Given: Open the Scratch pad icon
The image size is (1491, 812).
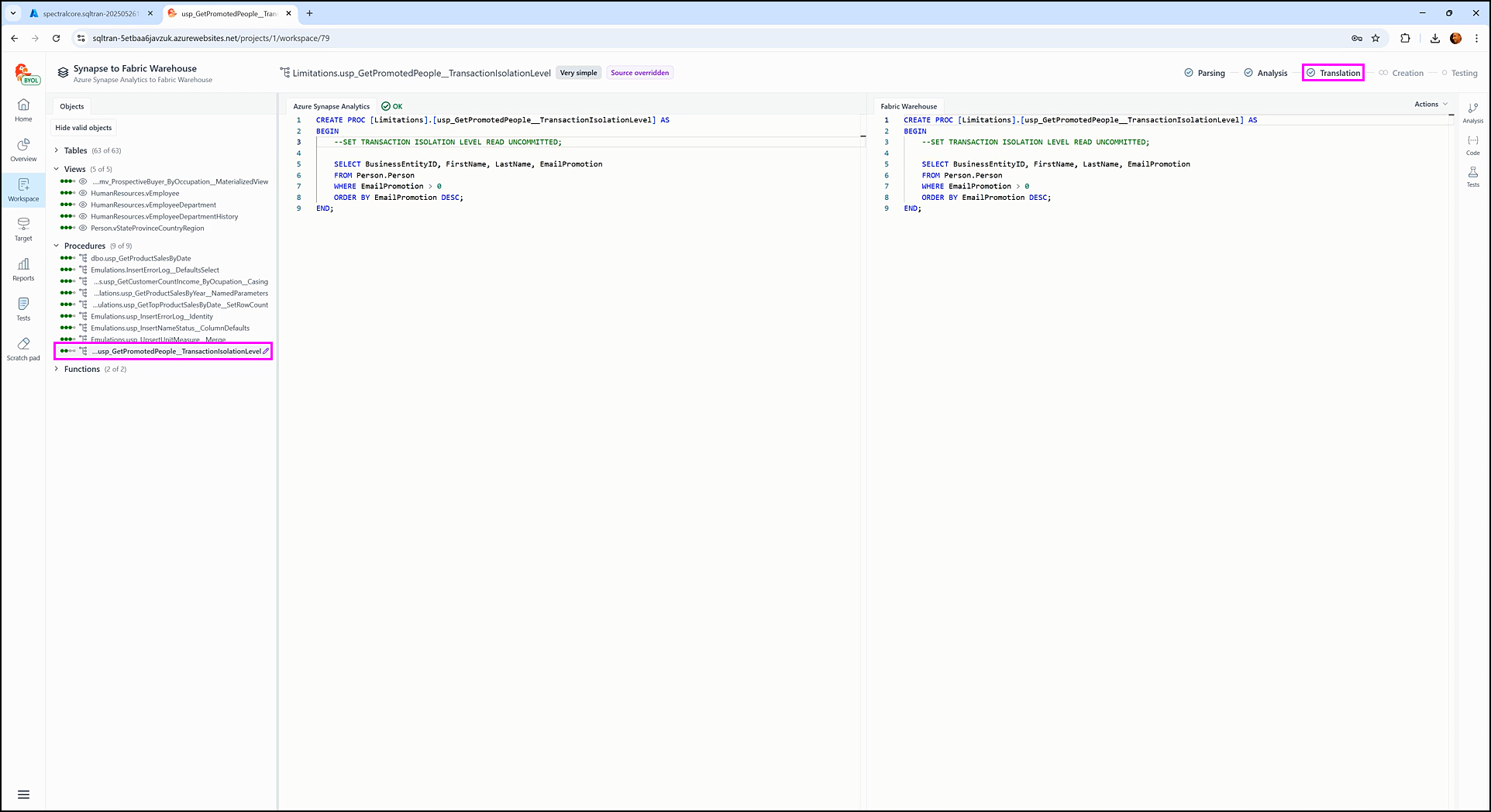Looking at the screenshot, I should pyautogui.click(x=23, y=349).
